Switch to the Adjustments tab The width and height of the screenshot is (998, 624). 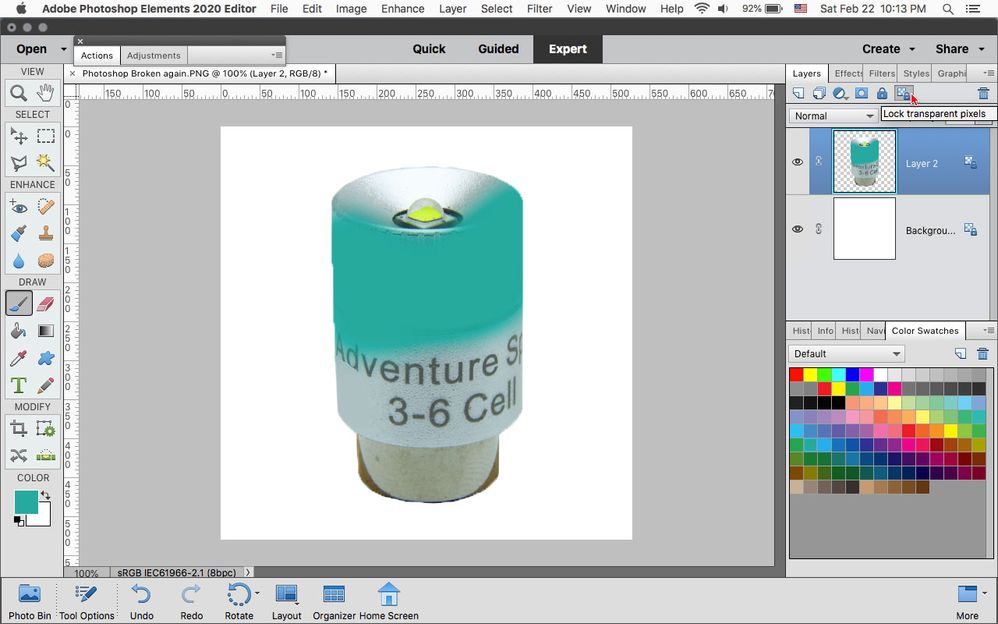coord(153,55)
